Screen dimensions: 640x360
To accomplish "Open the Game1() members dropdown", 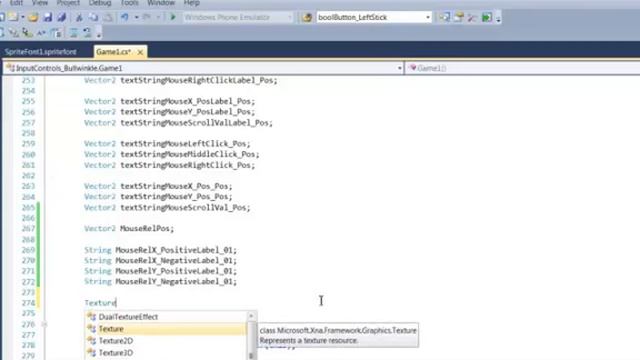I will 523,68.
